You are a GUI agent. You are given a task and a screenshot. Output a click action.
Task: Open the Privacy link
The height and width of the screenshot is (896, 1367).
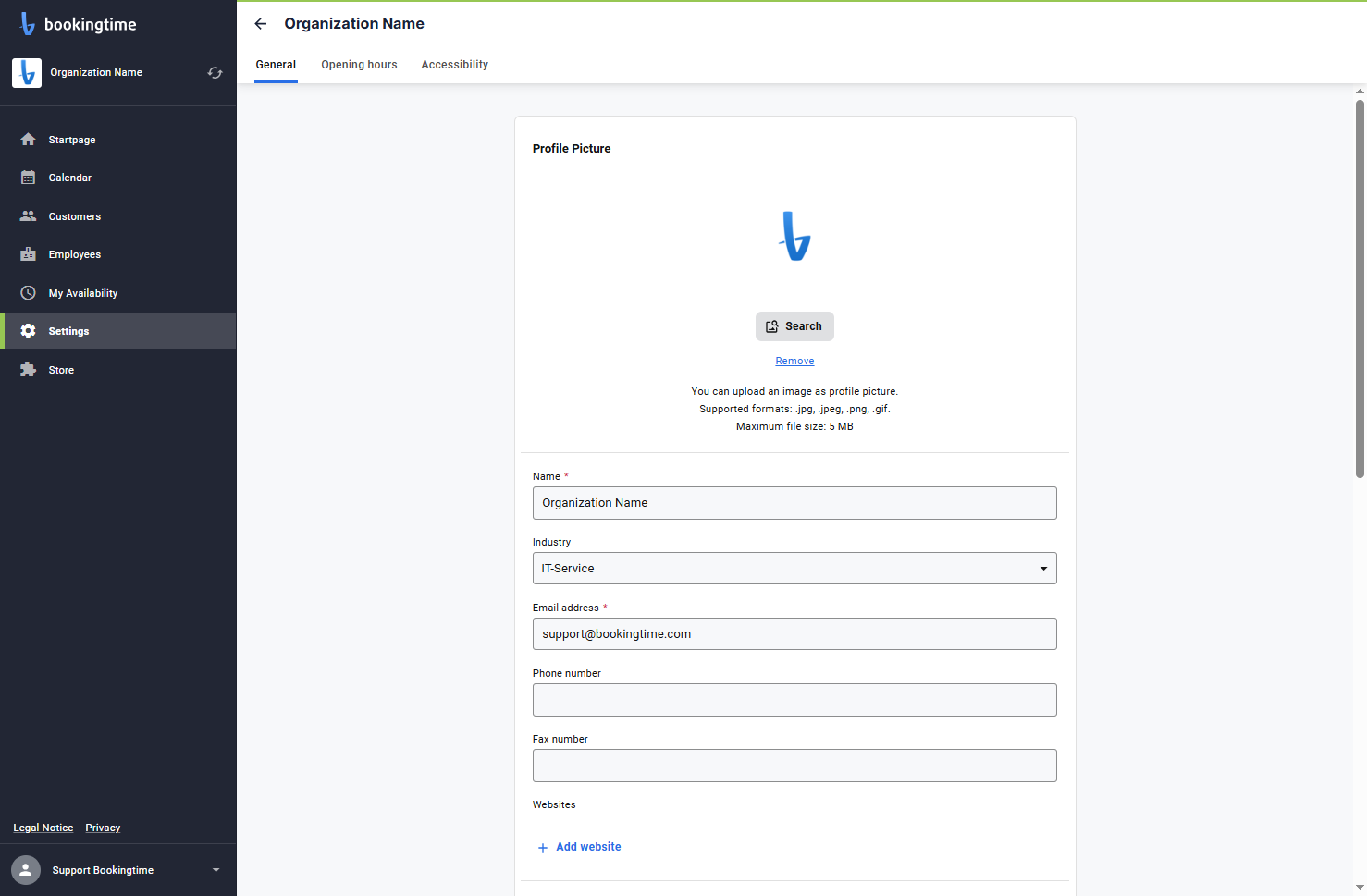103,828
